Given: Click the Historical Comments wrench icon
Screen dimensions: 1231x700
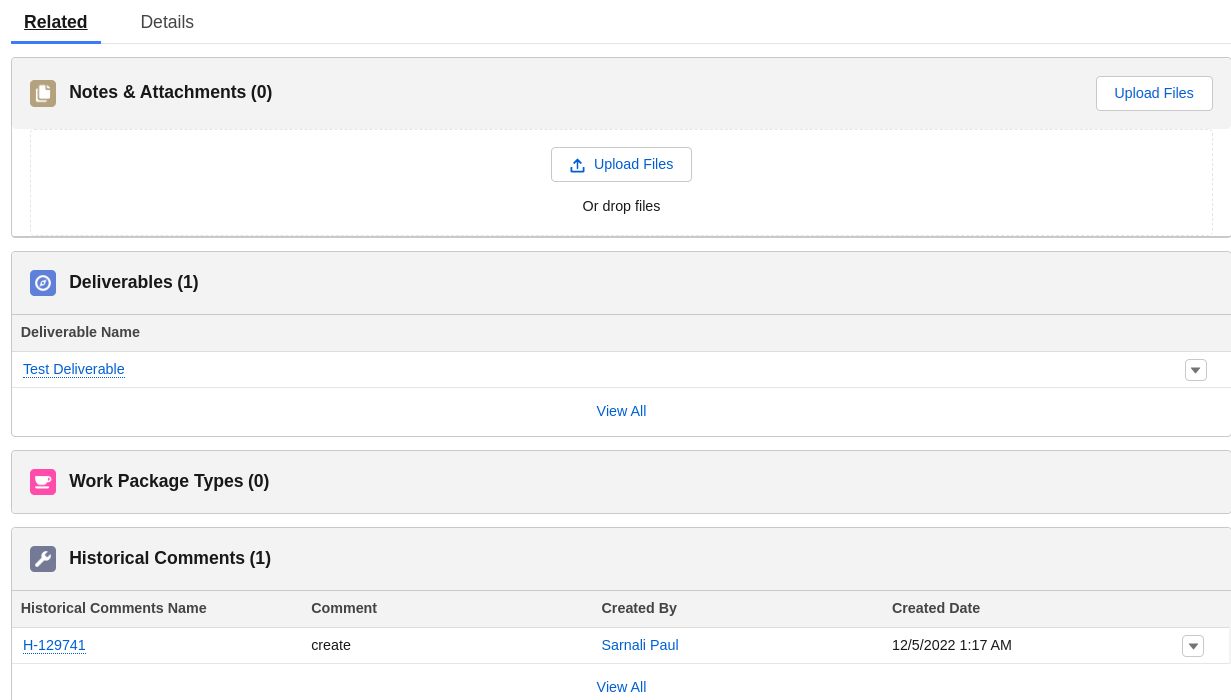Looking at the screenshot, I should (43, 558).
